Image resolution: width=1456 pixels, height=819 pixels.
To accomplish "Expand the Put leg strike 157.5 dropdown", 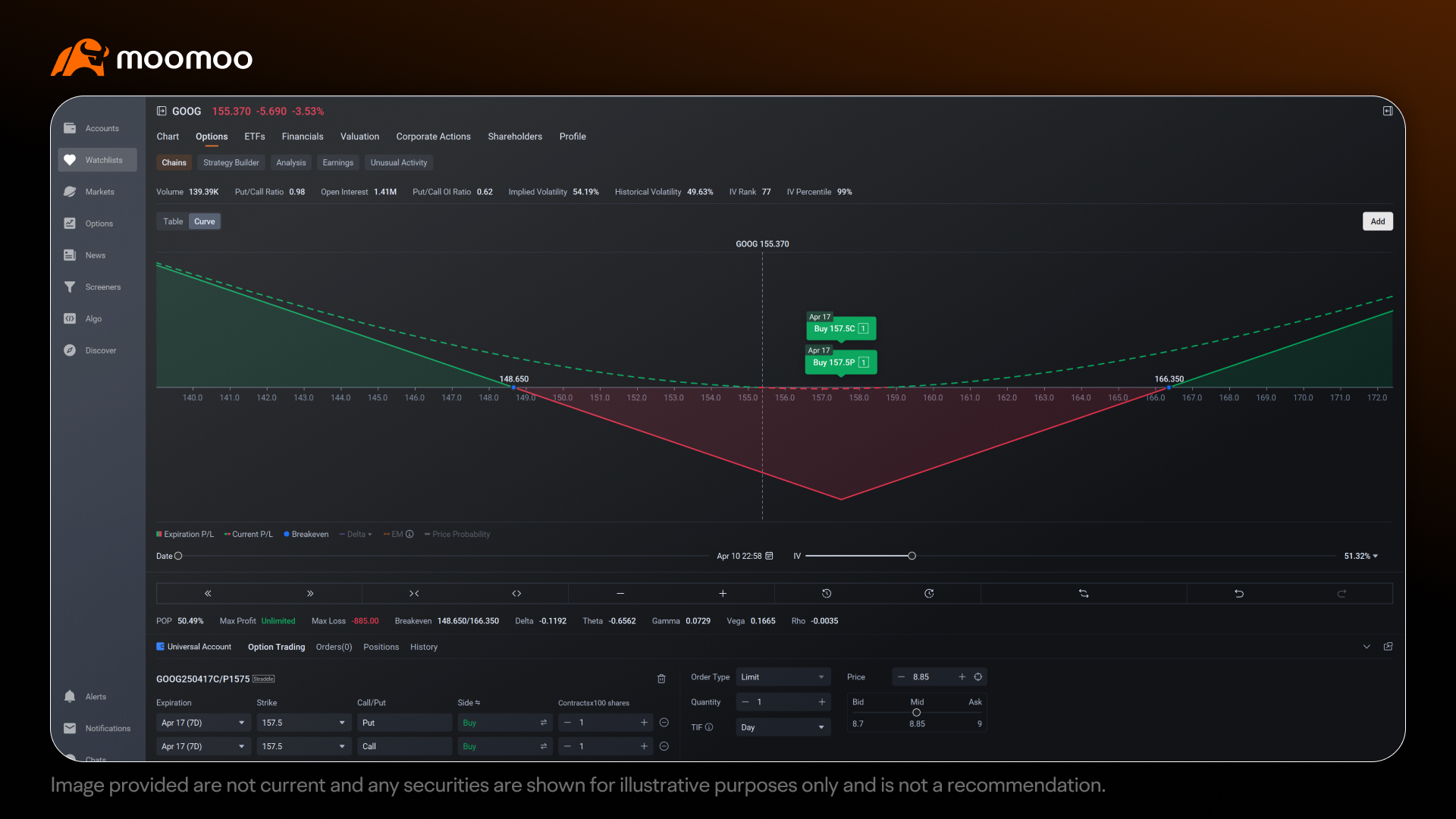I will click(x=303, y=723).
